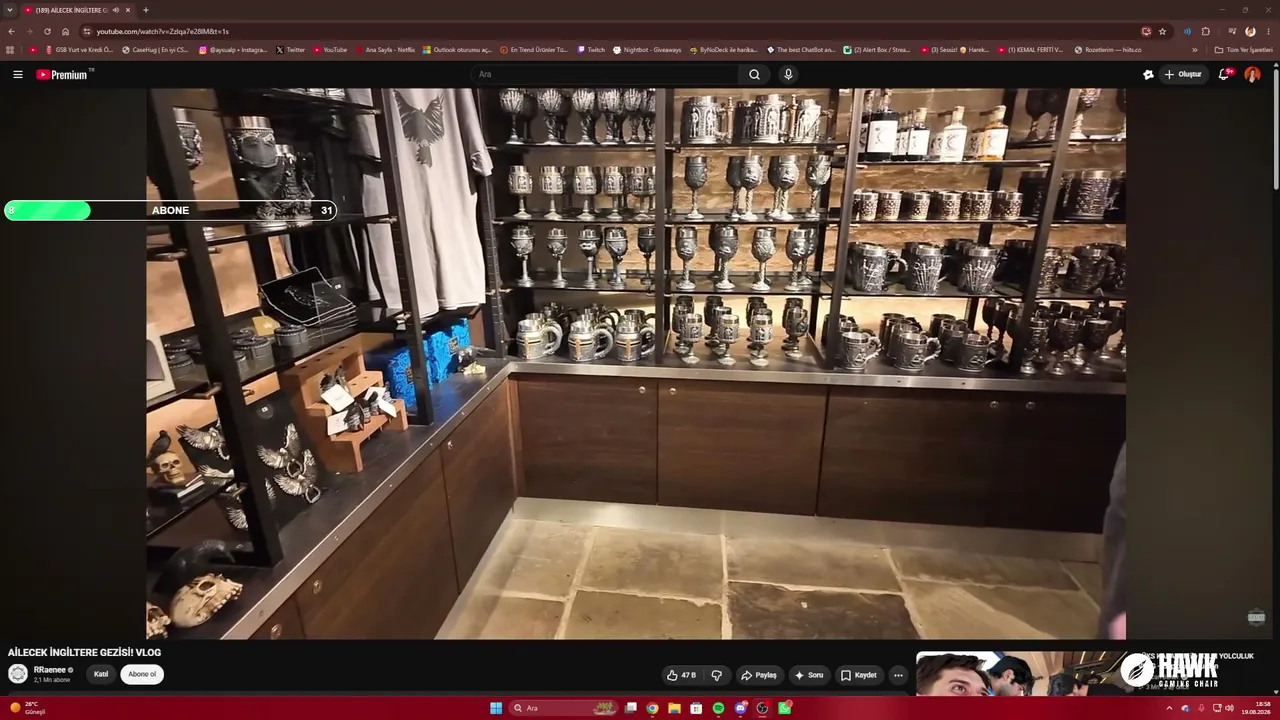Mute the tab using its speaker icon
The image size is (1280, 720).
(x=116, y=10)
